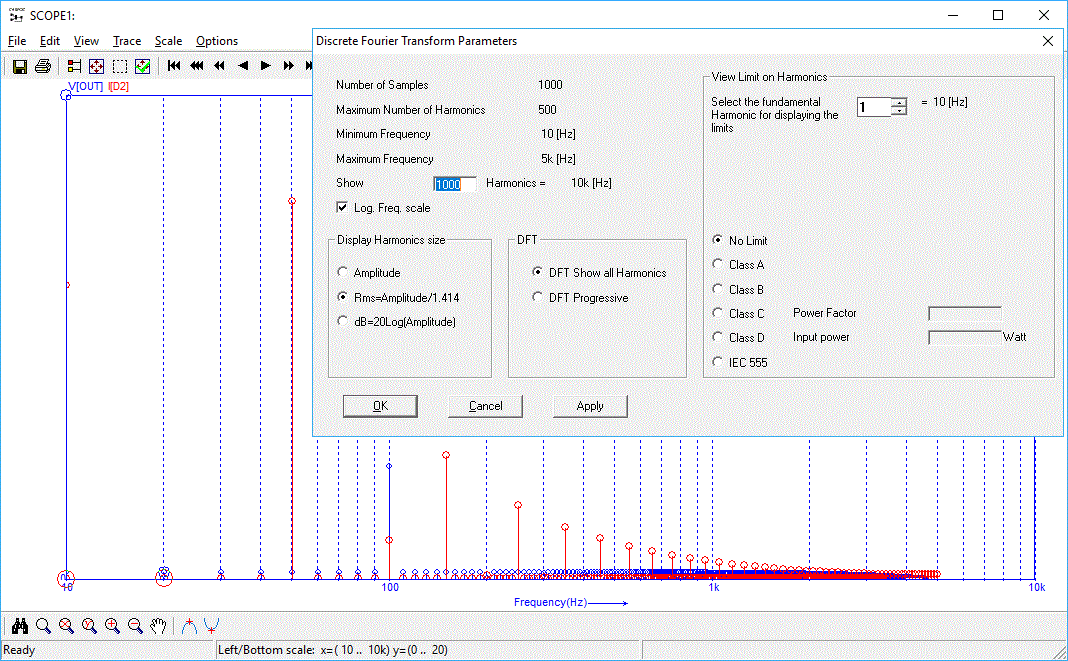1068x661 pixels.
Task: Click the X-axis zoom magnifier icon
Action: click(66, 626)
